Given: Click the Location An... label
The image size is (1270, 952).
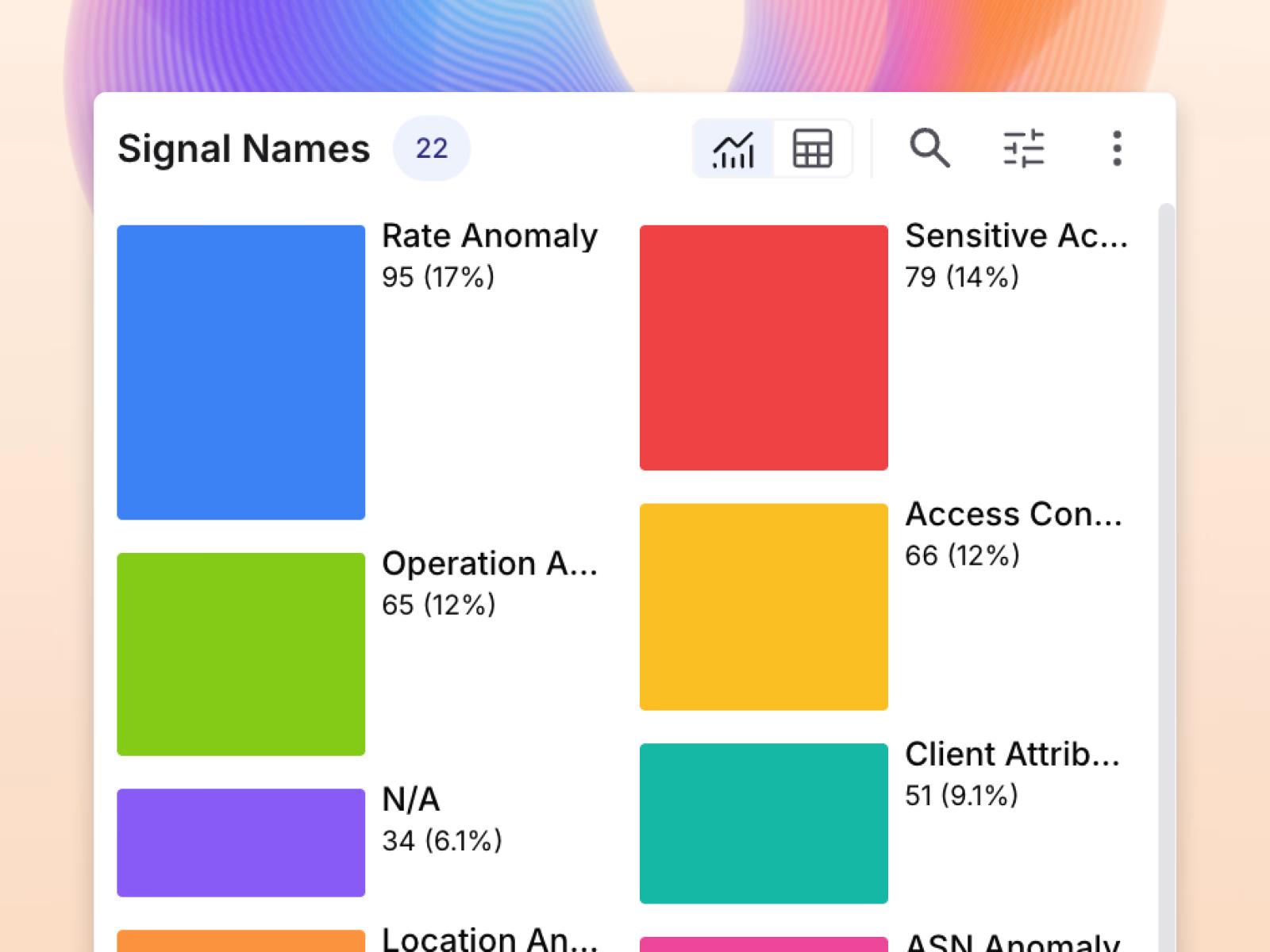Looking at the screenshot, I should click(x=490, y=939).
